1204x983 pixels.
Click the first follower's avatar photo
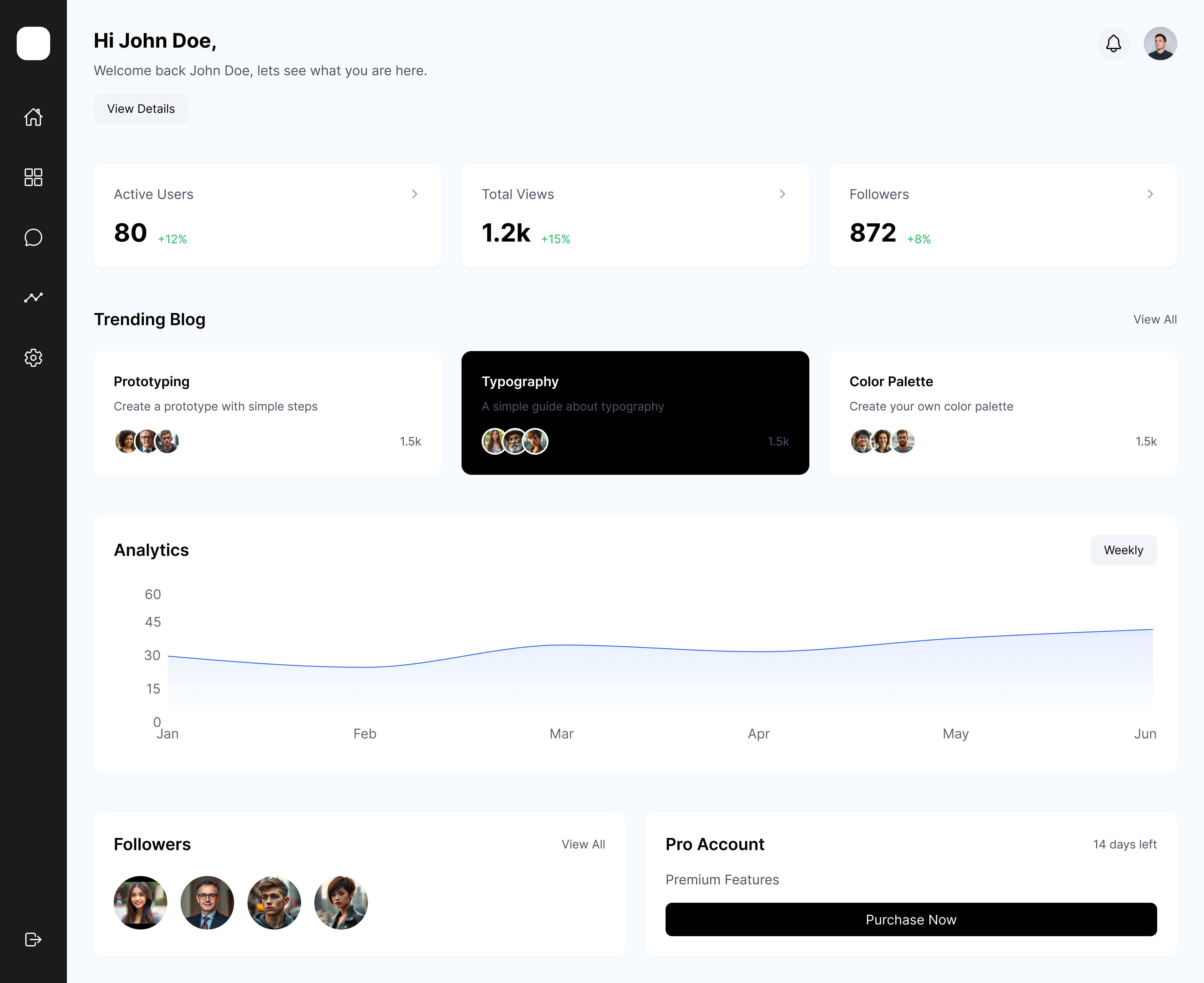140,903
